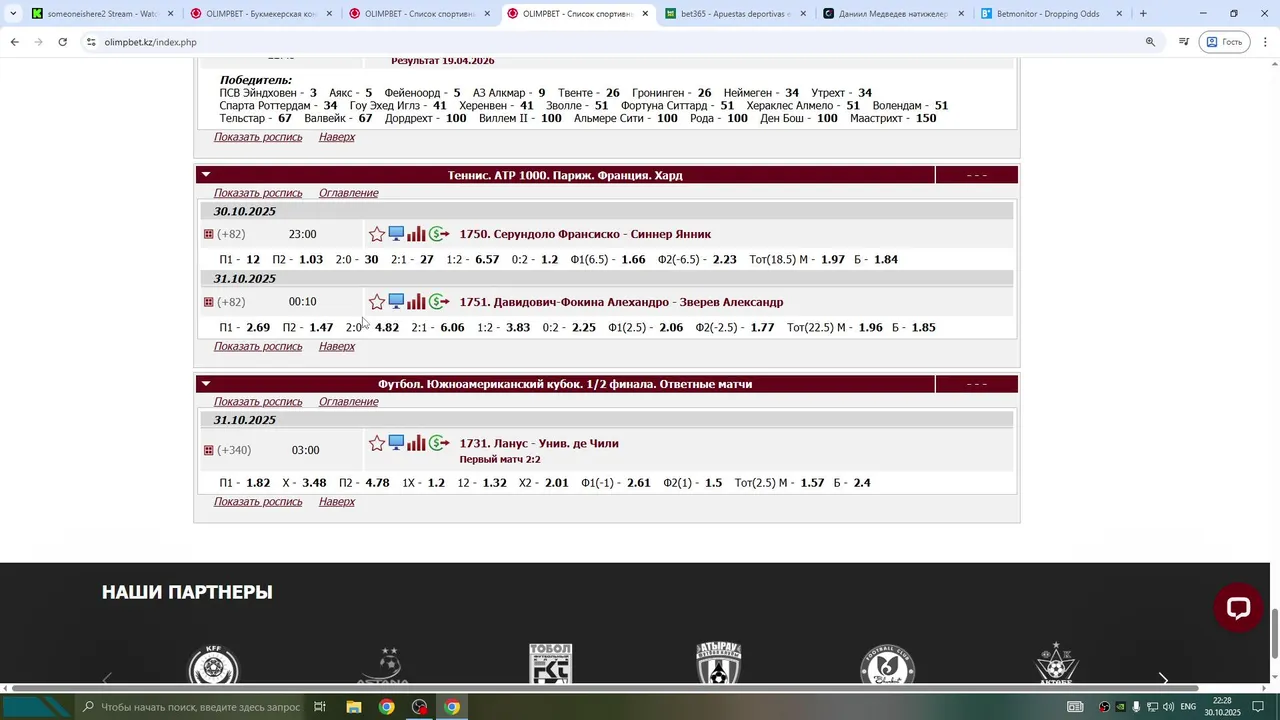The image size is (1280, 720).
Task: Click the Windows taskbar search box
Action: (190, 707)
